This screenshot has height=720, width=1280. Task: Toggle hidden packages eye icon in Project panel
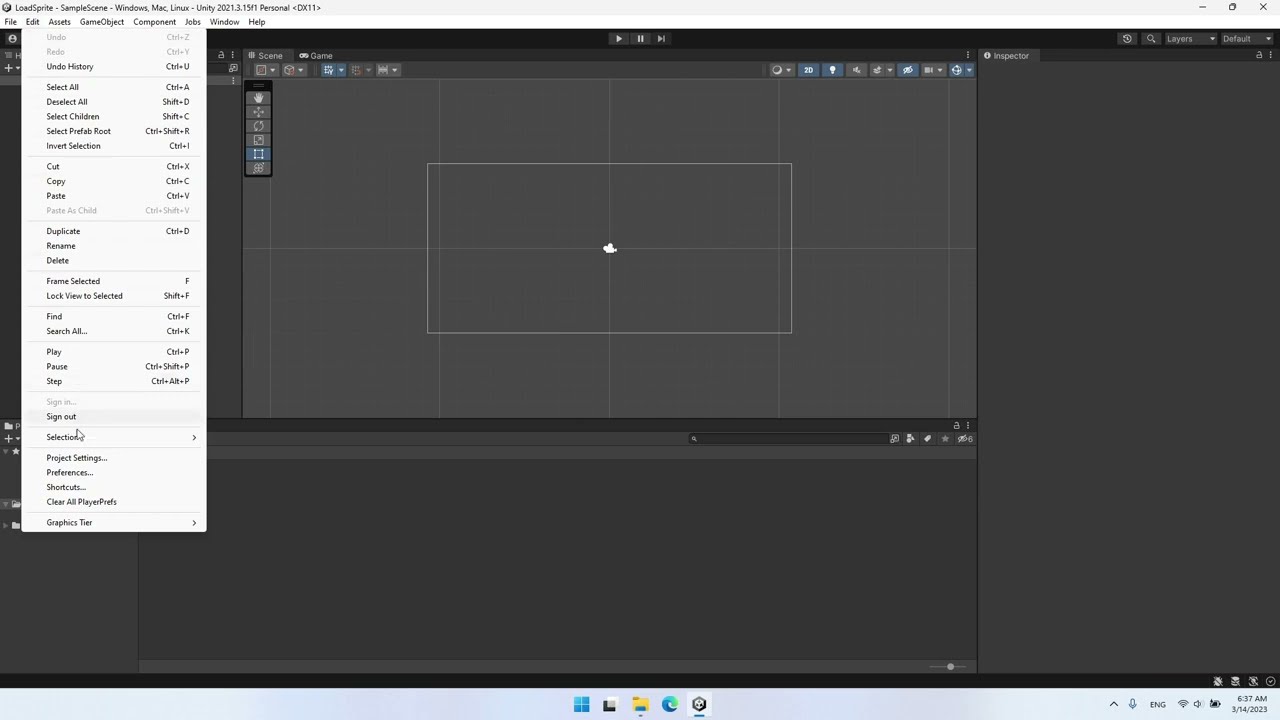pos(965,439)
